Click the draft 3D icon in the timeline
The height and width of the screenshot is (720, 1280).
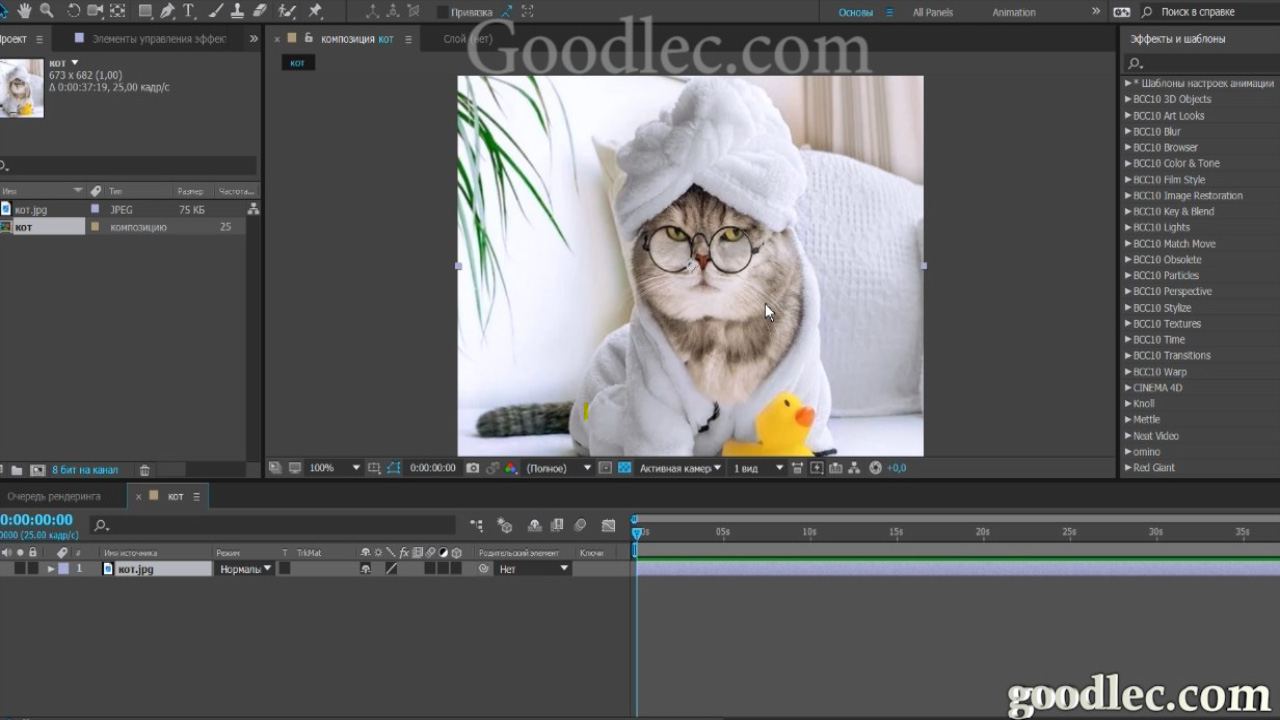coord(505,525)
